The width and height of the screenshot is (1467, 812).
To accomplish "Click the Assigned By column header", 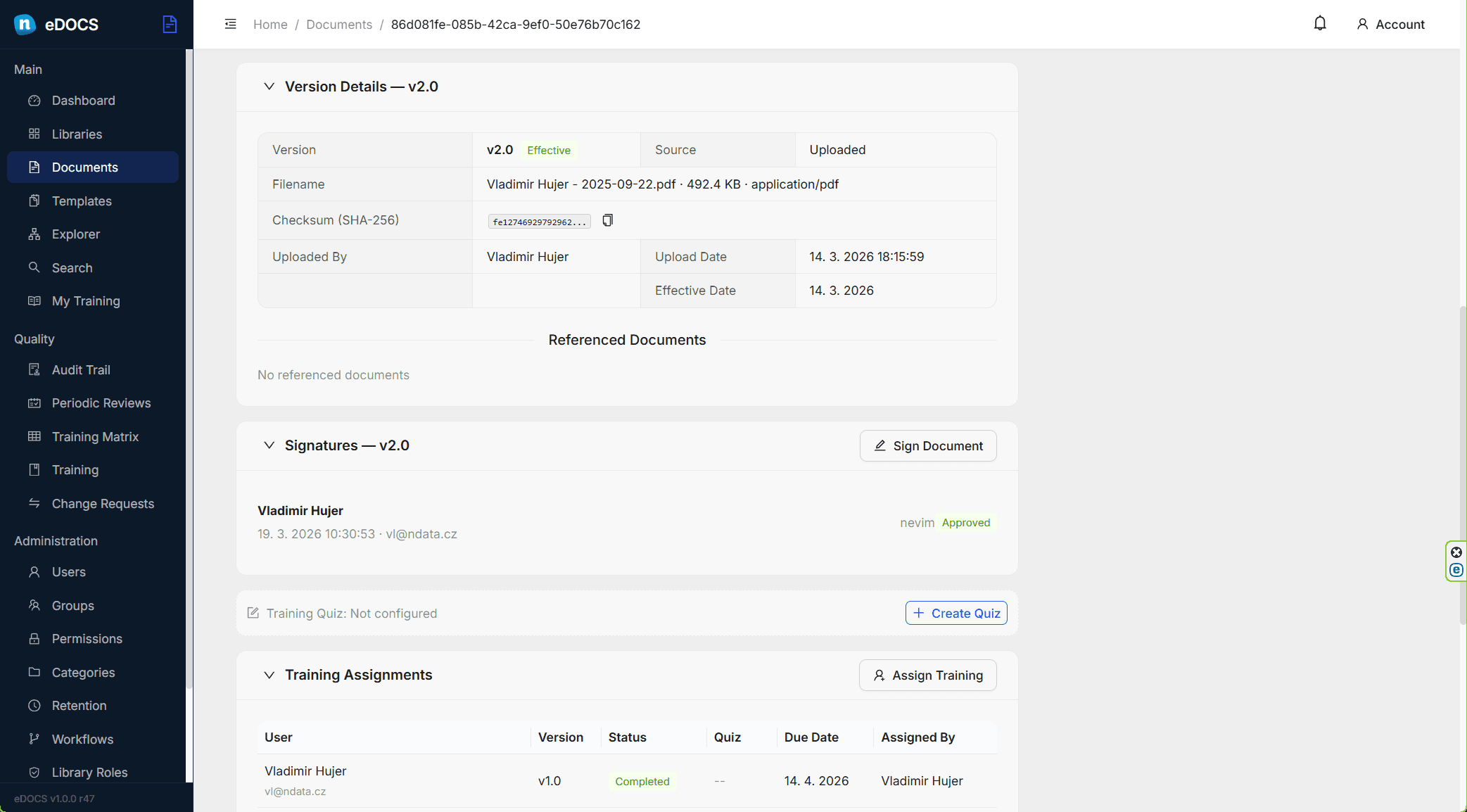I will [x=917, y=737].
